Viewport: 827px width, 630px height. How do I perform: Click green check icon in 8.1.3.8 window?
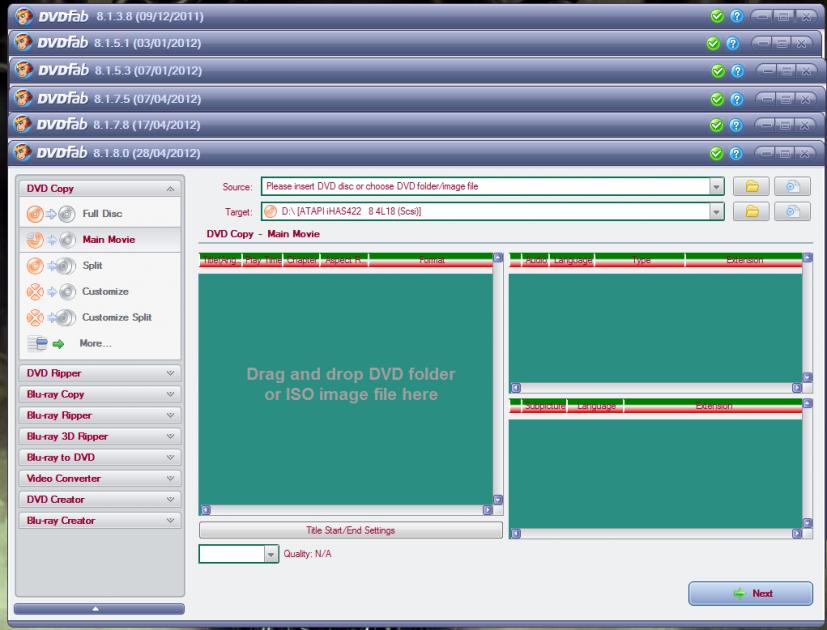point(717,16)
